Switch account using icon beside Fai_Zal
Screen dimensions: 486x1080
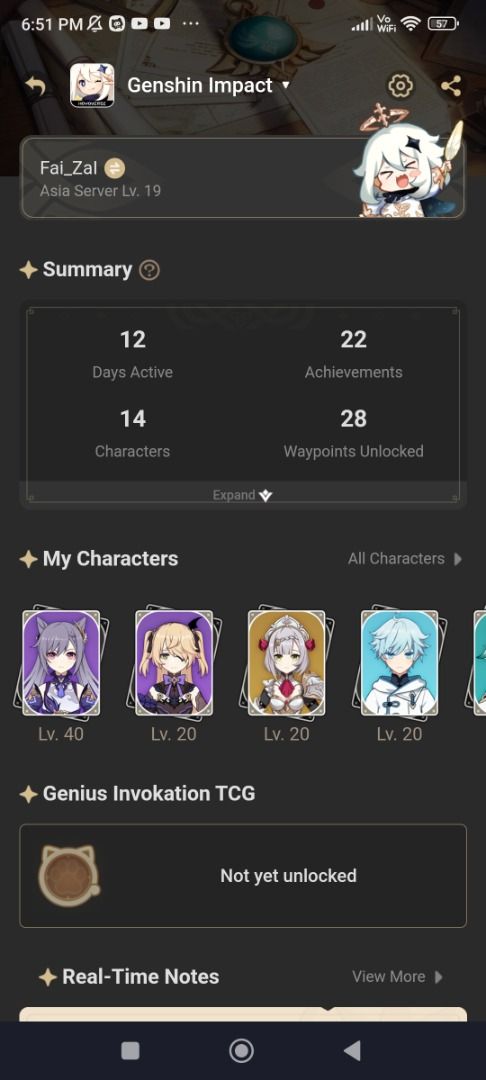pos(114,168)
